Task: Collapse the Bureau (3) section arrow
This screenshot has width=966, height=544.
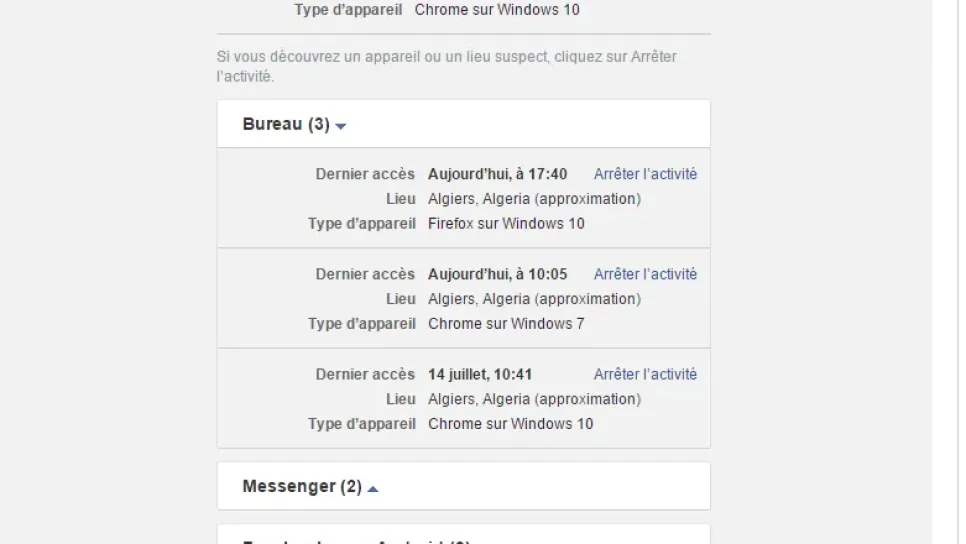Action: click(341, 126)
